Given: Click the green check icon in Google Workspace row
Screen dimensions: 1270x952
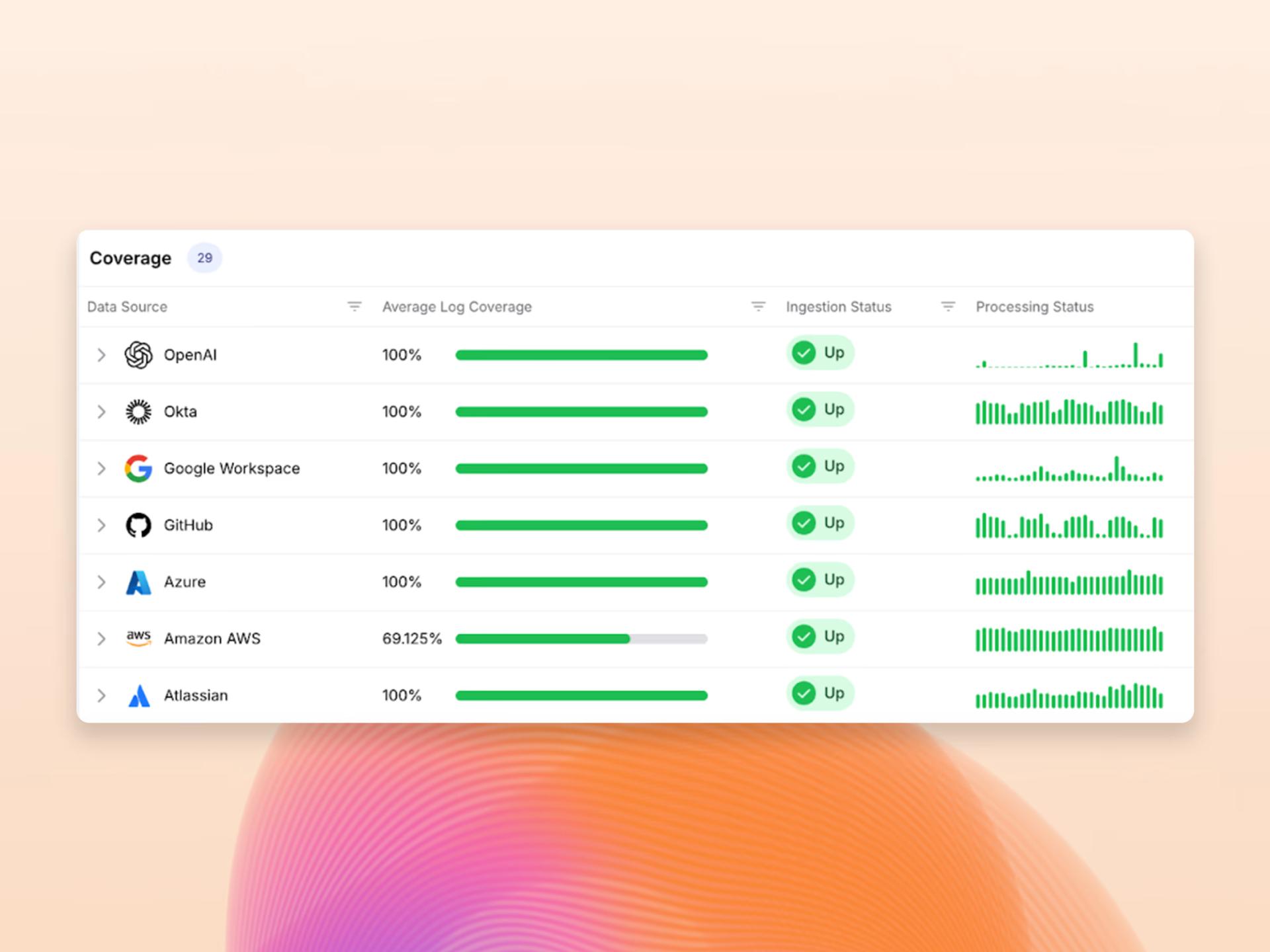Looking at the screenshot, I should 804,467.
